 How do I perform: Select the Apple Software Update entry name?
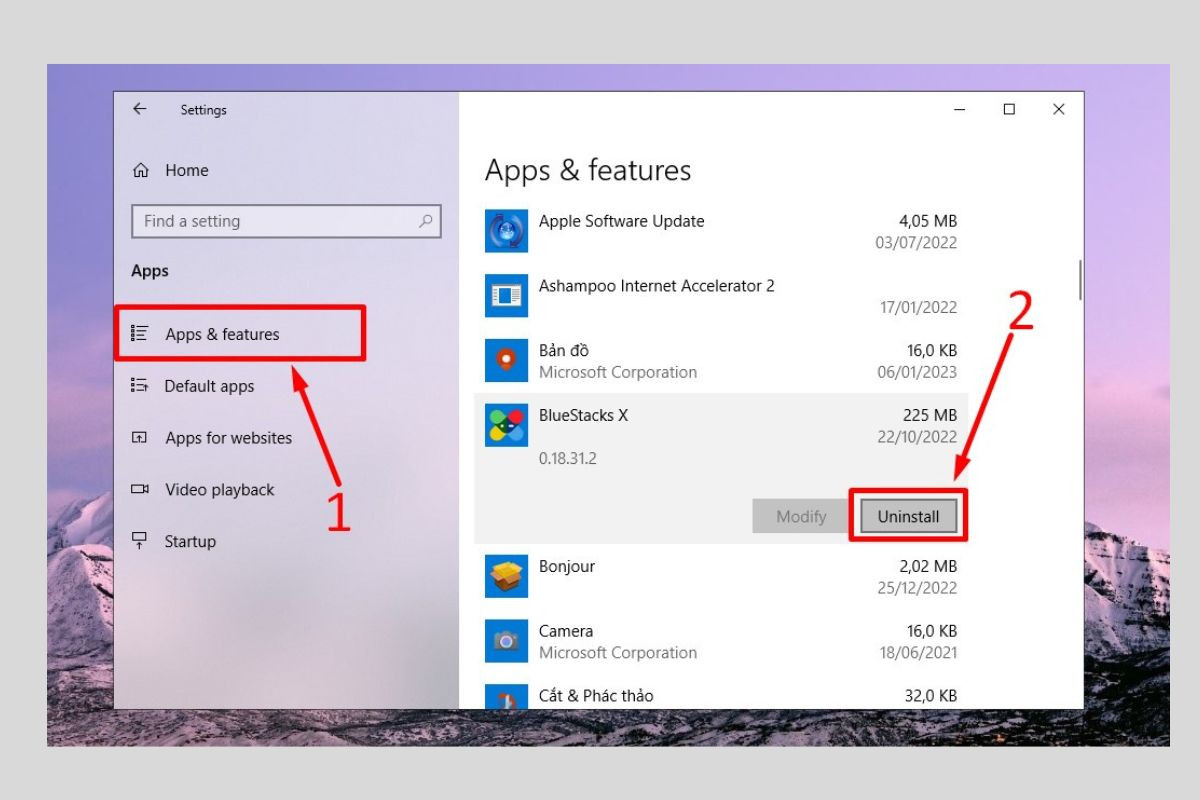pyautogui.click(x=621, y=221)
